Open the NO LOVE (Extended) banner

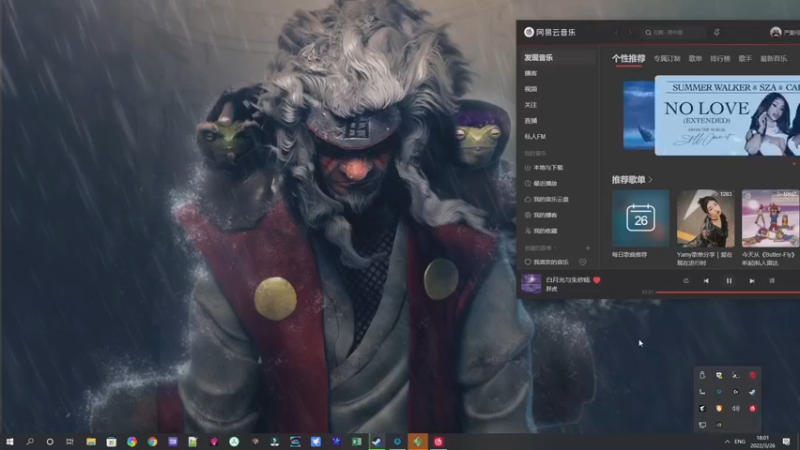(727, 116)
